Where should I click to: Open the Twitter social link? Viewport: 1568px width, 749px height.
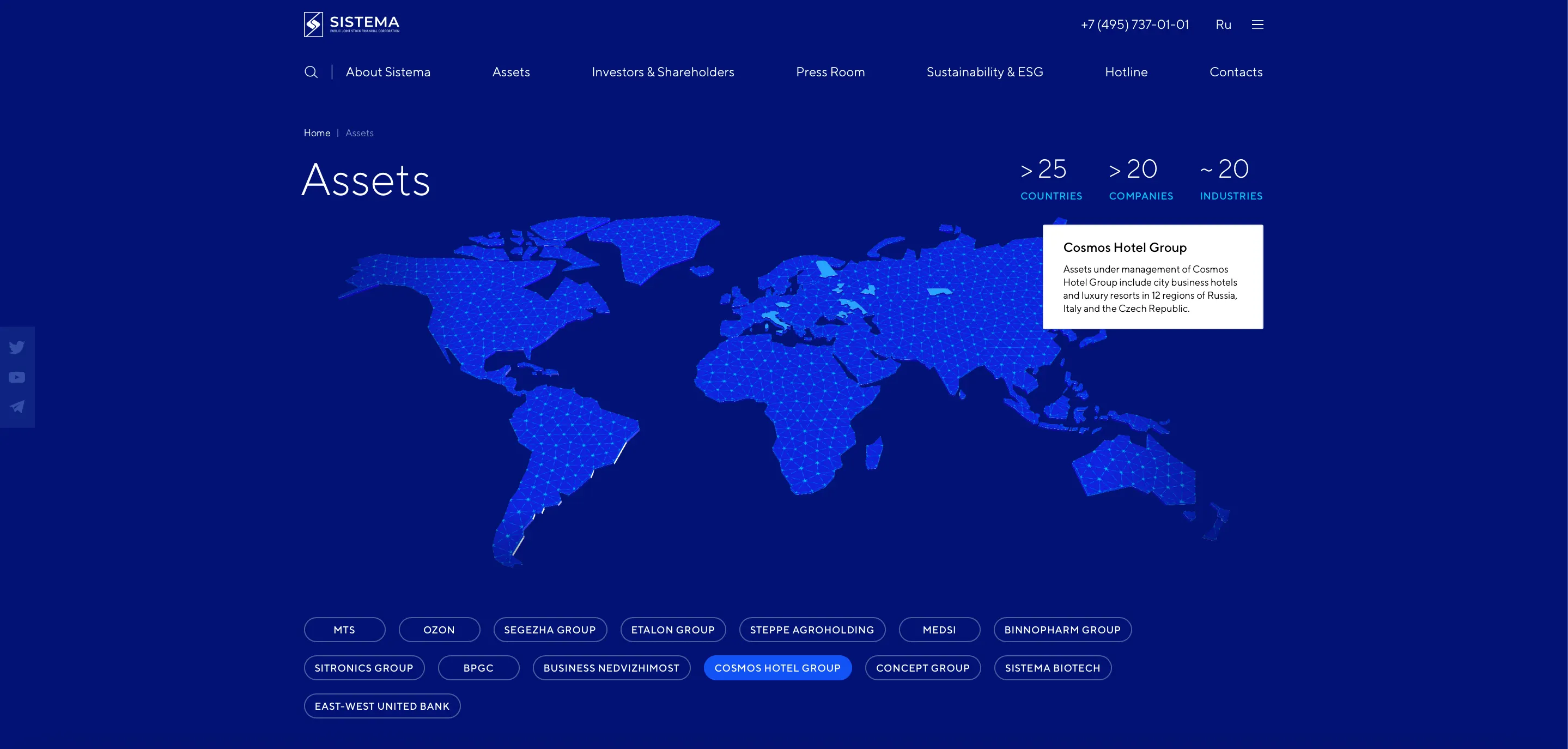click(17, 347)
